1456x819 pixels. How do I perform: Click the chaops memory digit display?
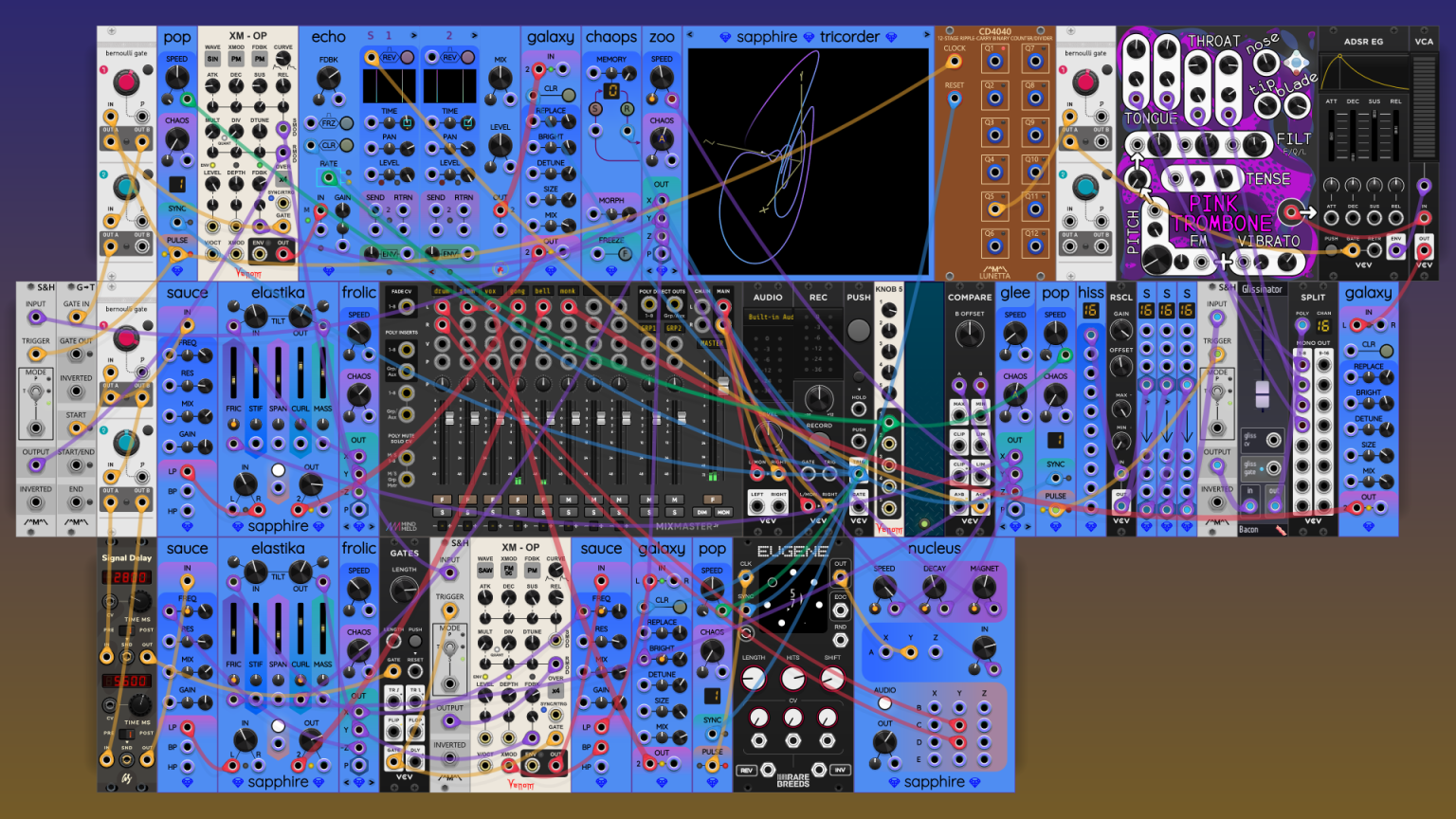611,91
